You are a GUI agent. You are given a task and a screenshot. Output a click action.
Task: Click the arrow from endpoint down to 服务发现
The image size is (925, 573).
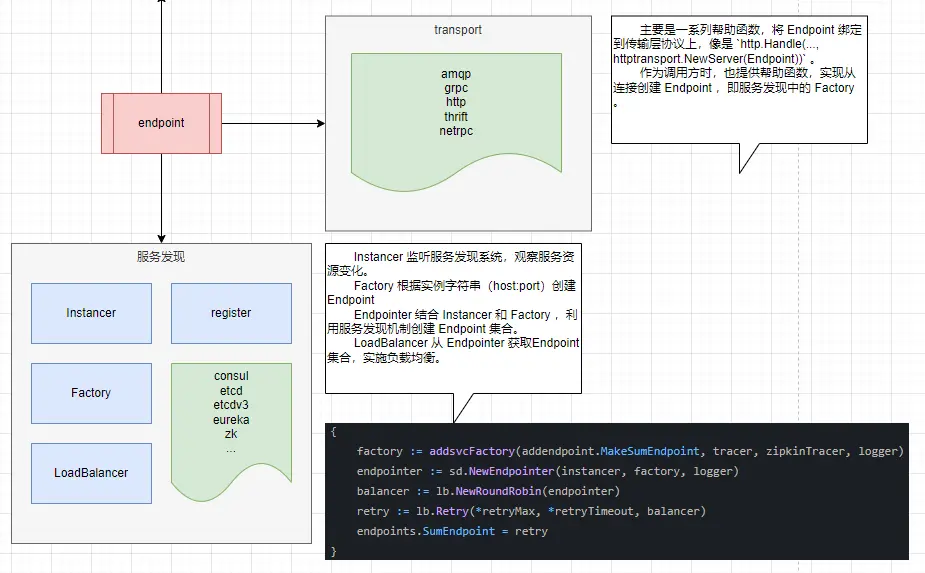[161, 198]
